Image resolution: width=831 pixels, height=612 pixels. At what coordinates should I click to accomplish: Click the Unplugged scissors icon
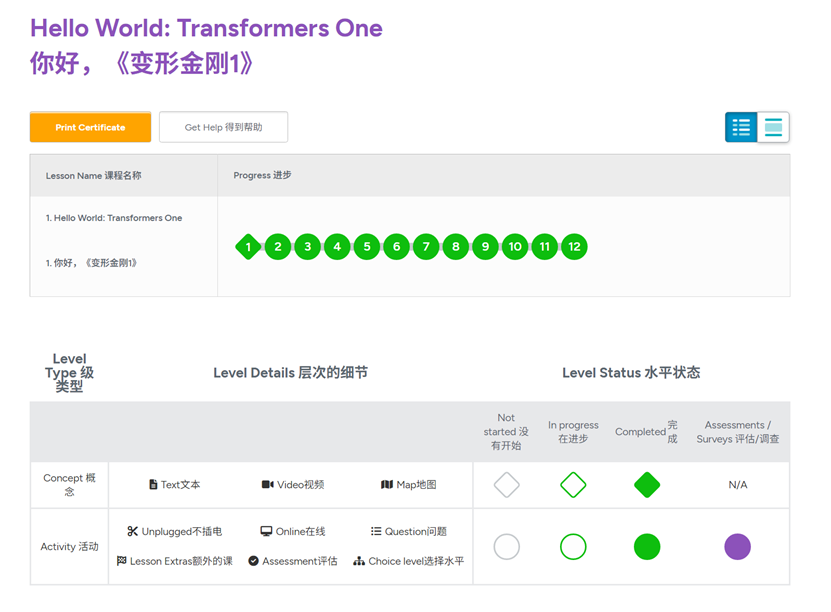[132, 531]
